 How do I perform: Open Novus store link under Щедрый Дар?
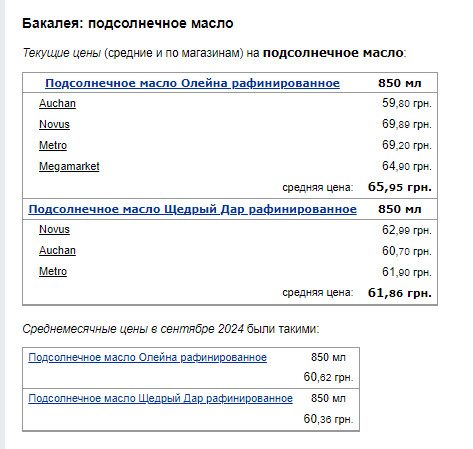tap(54, 230)
